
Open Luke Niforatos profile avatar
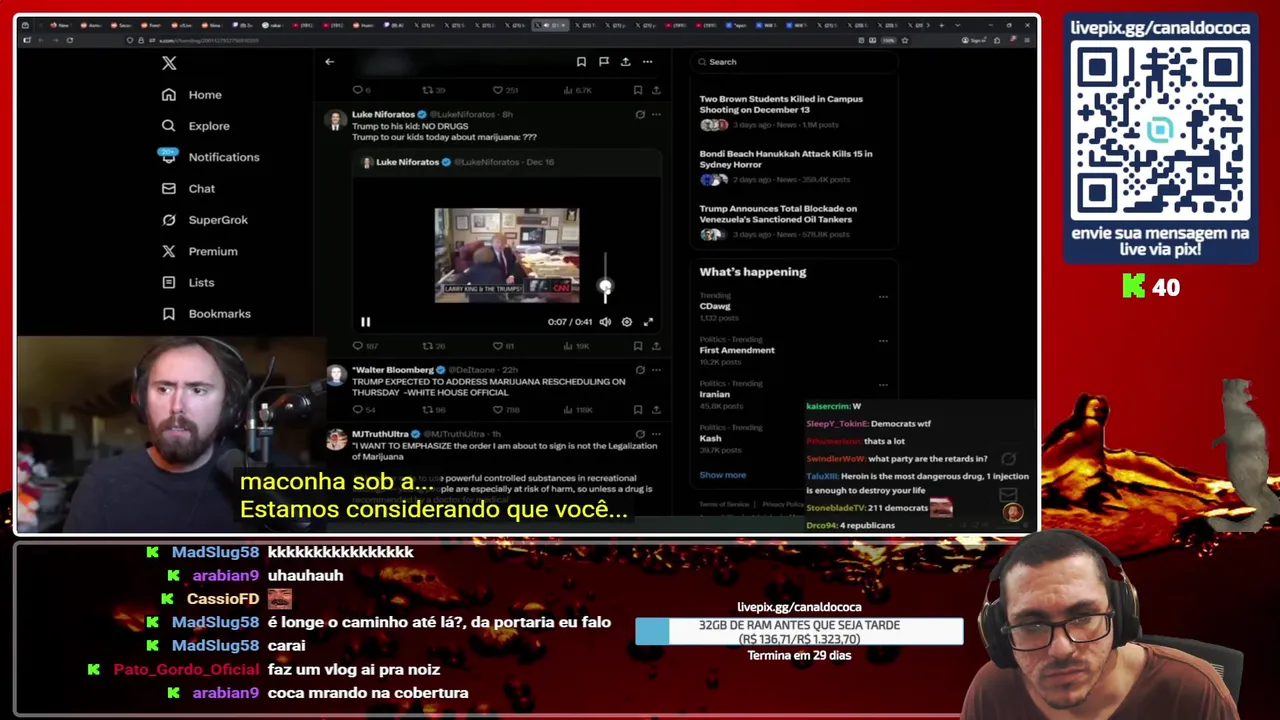[336, 120]
